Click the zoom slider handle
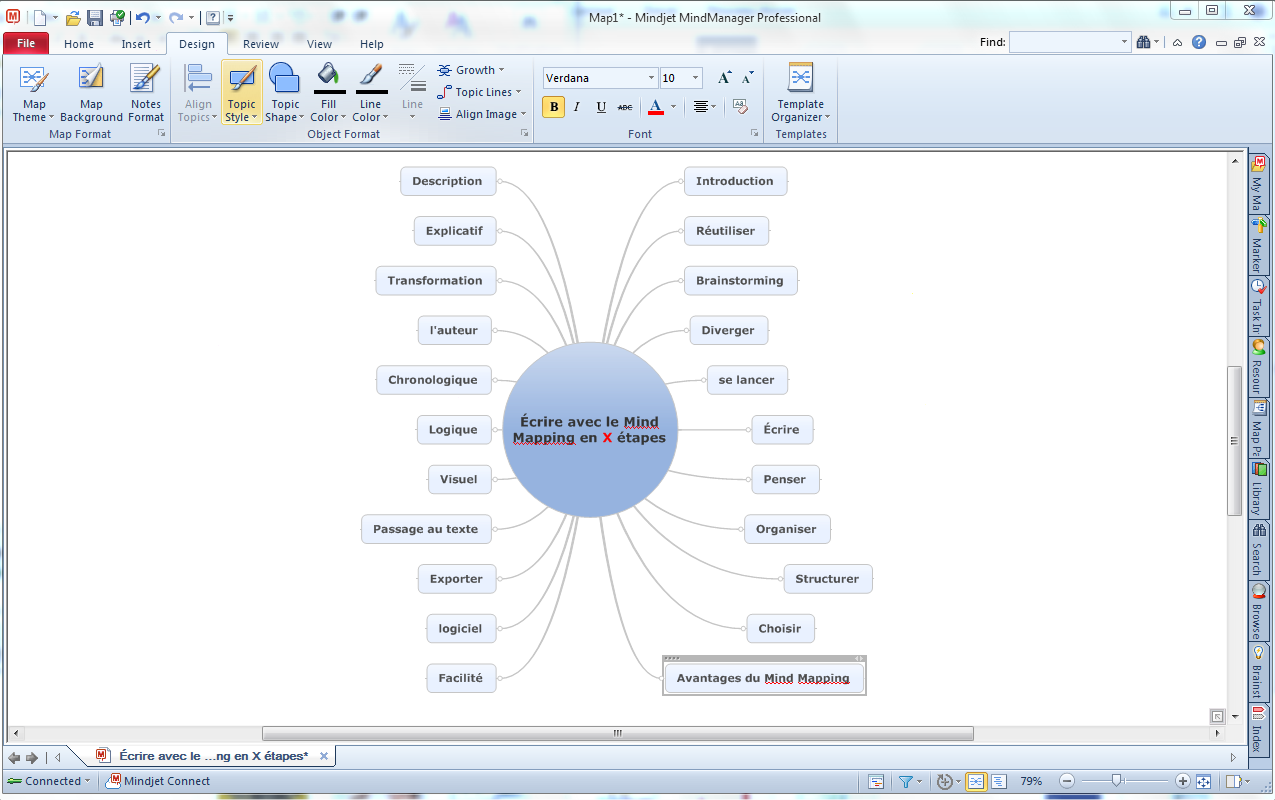 point(1117,781)
